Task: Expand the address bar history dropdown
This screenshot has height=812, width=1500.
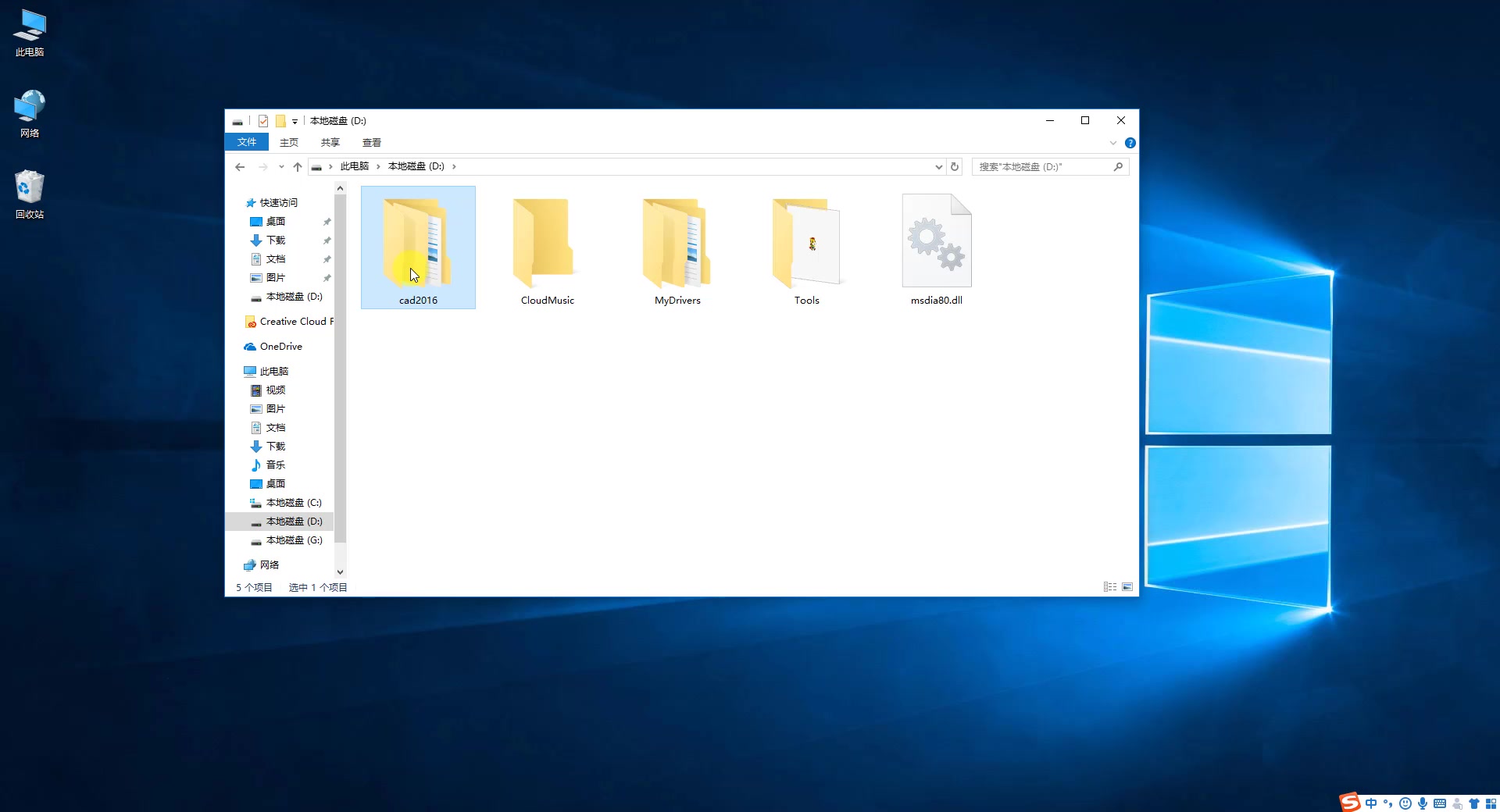Action: coord(937,166)
